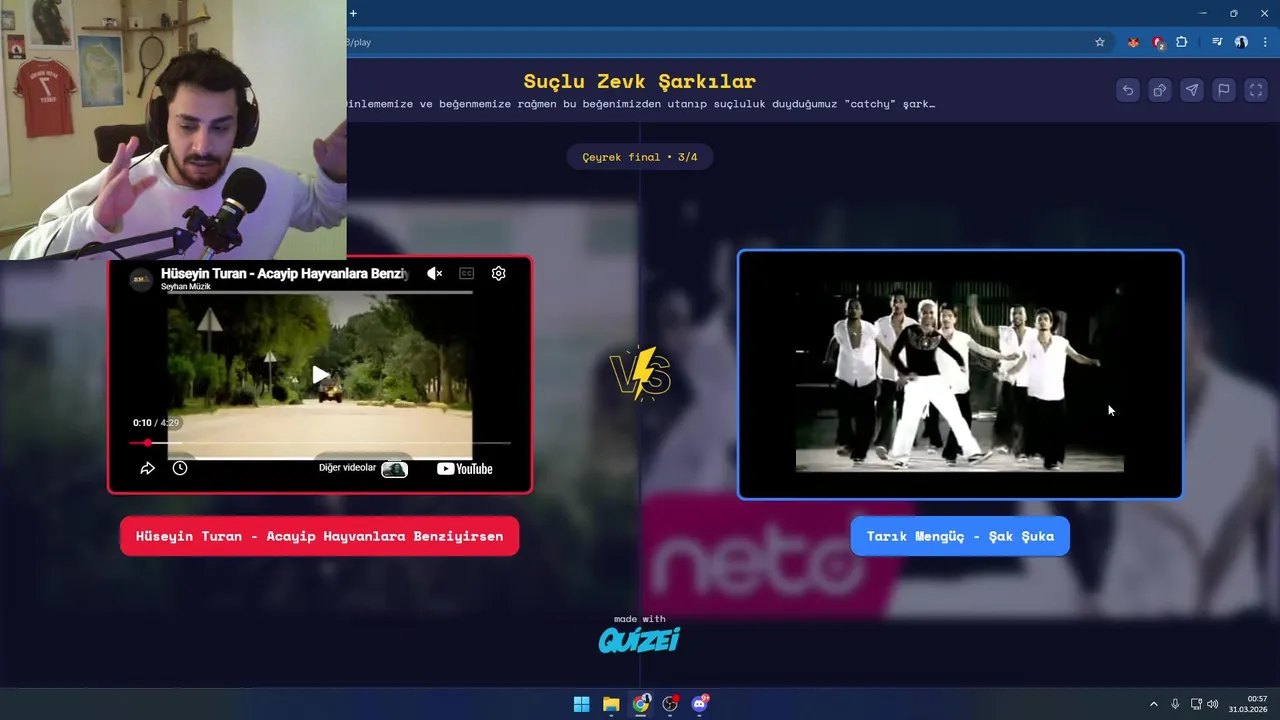Viewport: 1280px width, 720px height.
Task: Open the Chrome three-dot menu
Action: 1265,42
